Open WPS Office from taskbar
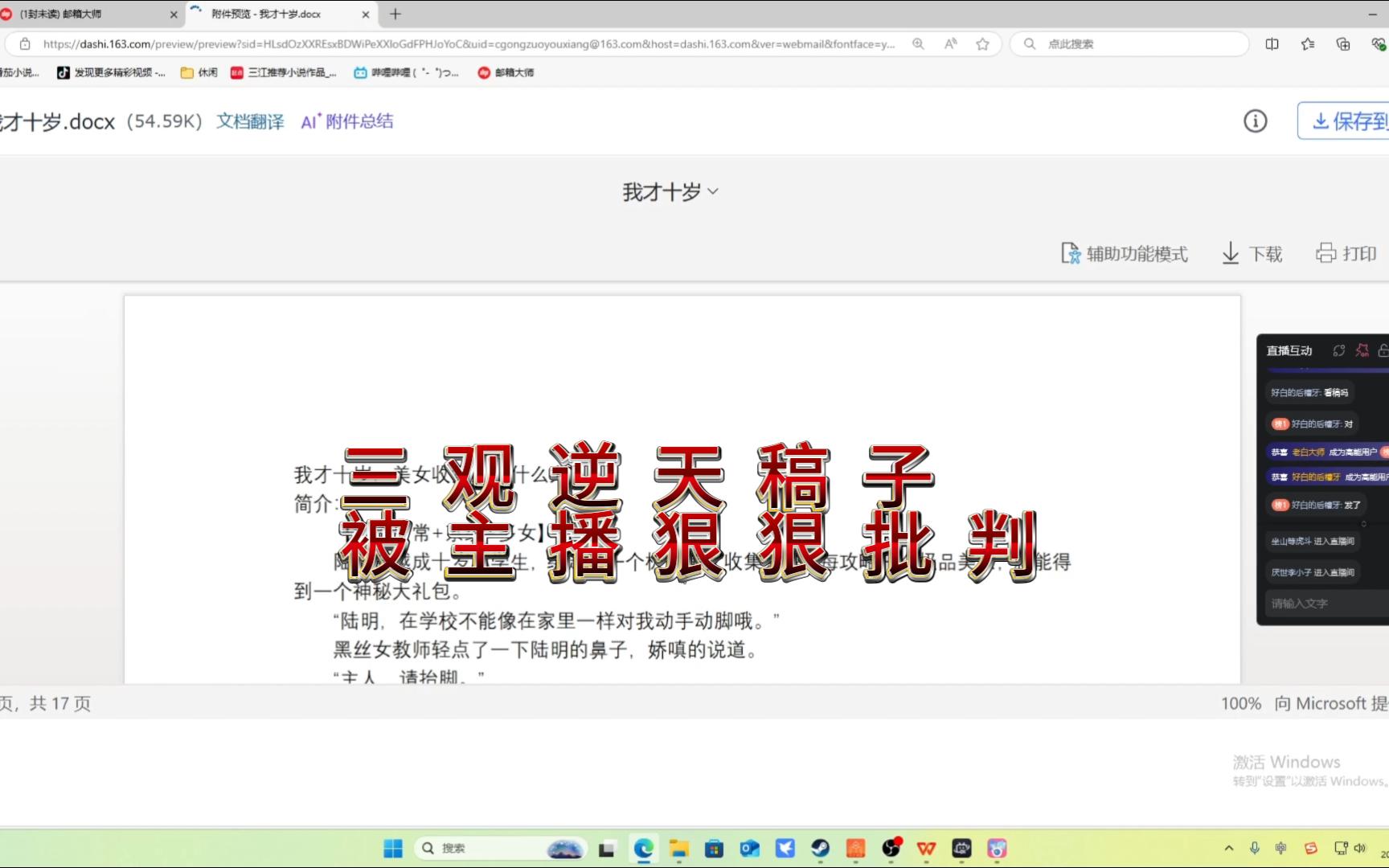The width and height of the screenshot is (1389, 868). [x=927, y=849]
